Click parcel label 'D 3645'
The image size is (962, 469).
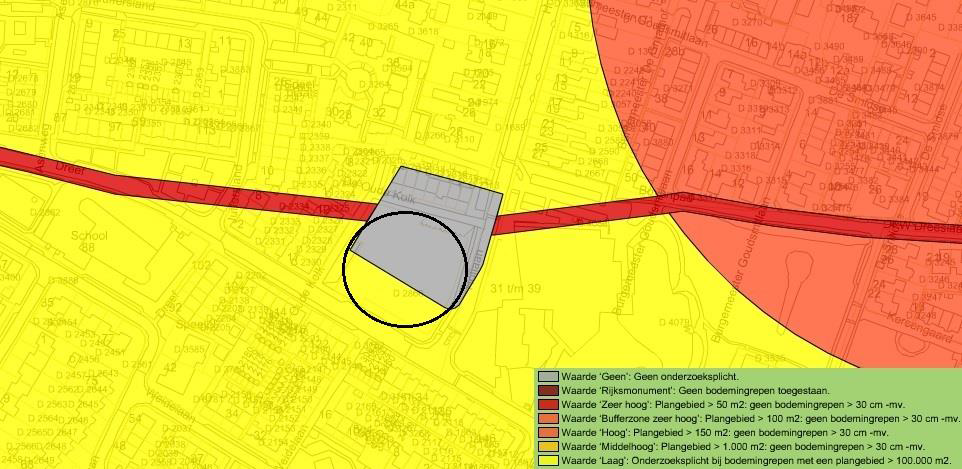coord(920,17)
